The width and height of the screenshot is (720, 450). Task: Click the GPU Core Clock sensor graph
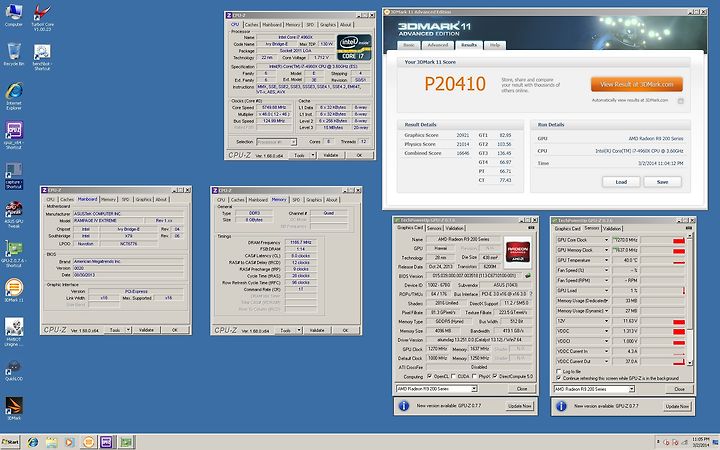click(x=663, y=240)
